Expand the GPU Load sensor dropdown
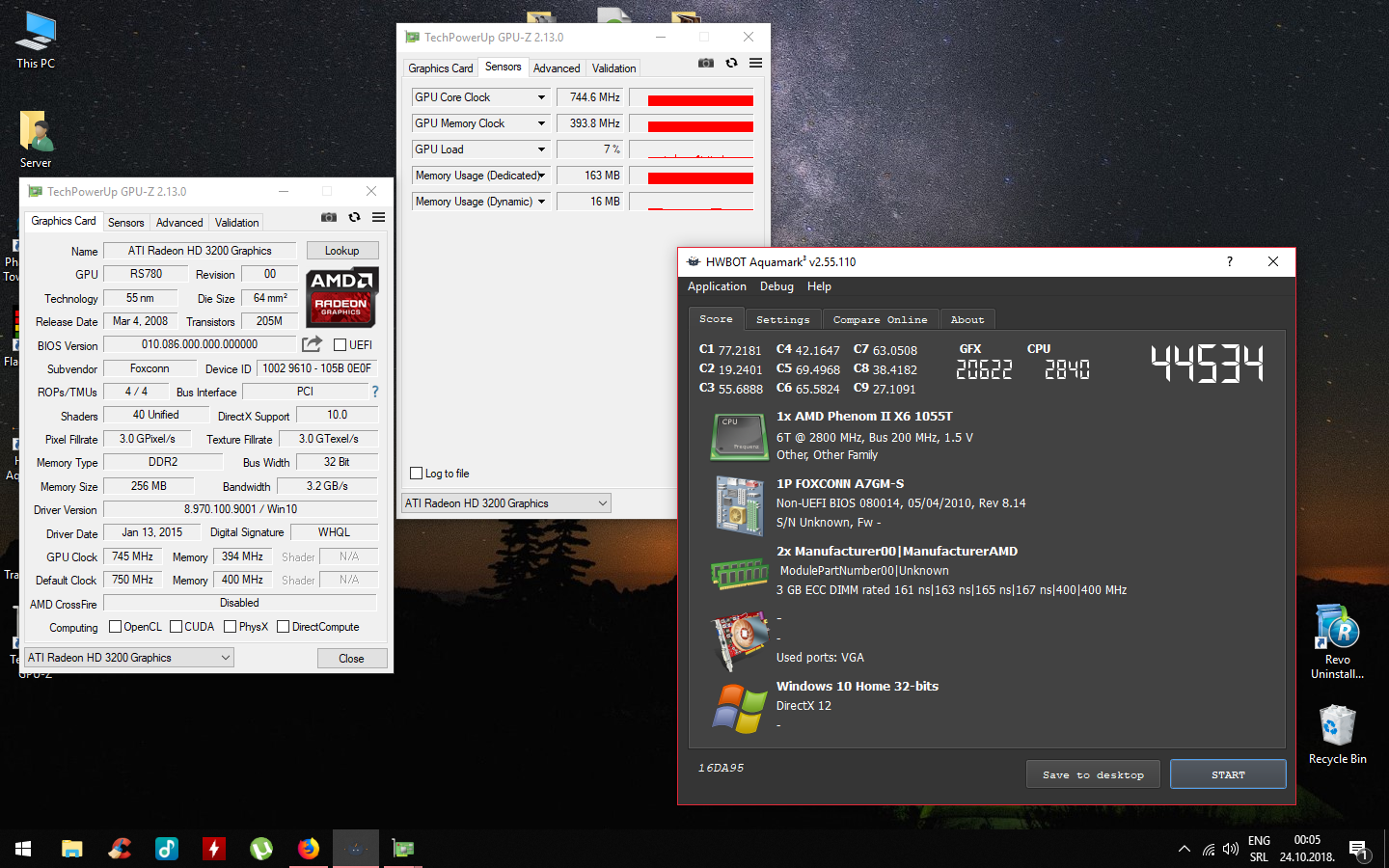 pyautogui.click(x=541, y=149)
